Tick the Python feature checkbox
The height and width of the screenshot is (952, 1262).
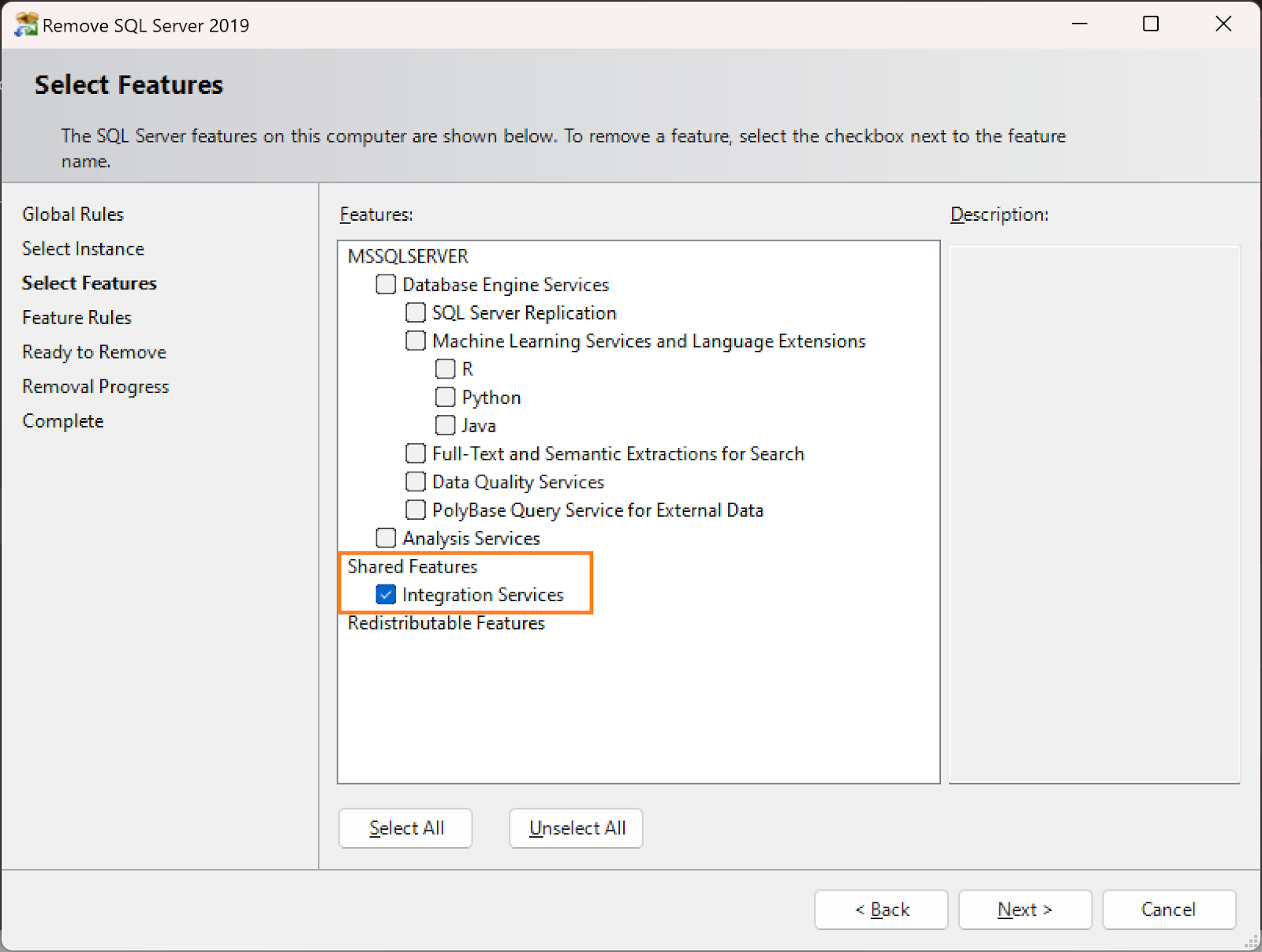[x=446, y=397]
